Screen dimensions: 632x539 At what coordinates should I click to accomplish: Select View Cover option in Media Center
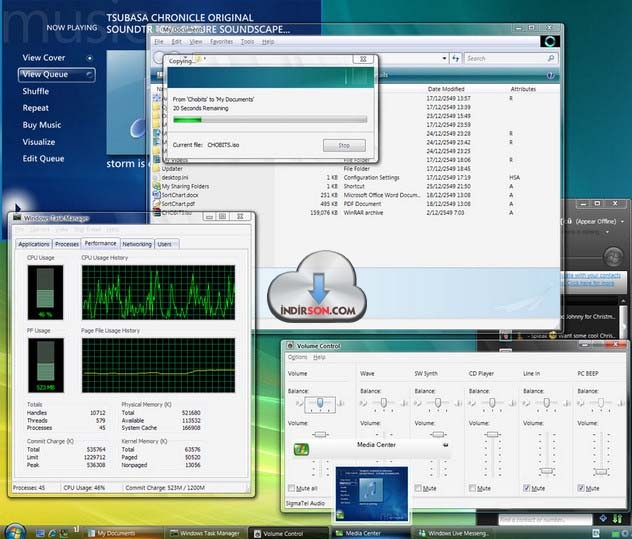click(44, 58)
